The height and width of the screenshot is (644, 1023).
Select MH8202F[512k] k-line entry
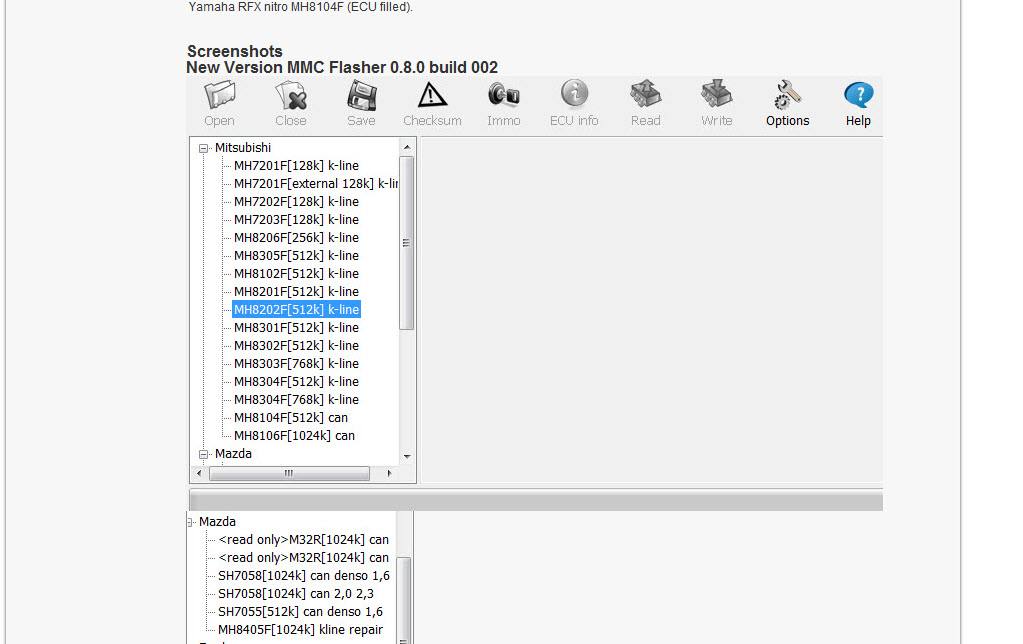(296, 310)
